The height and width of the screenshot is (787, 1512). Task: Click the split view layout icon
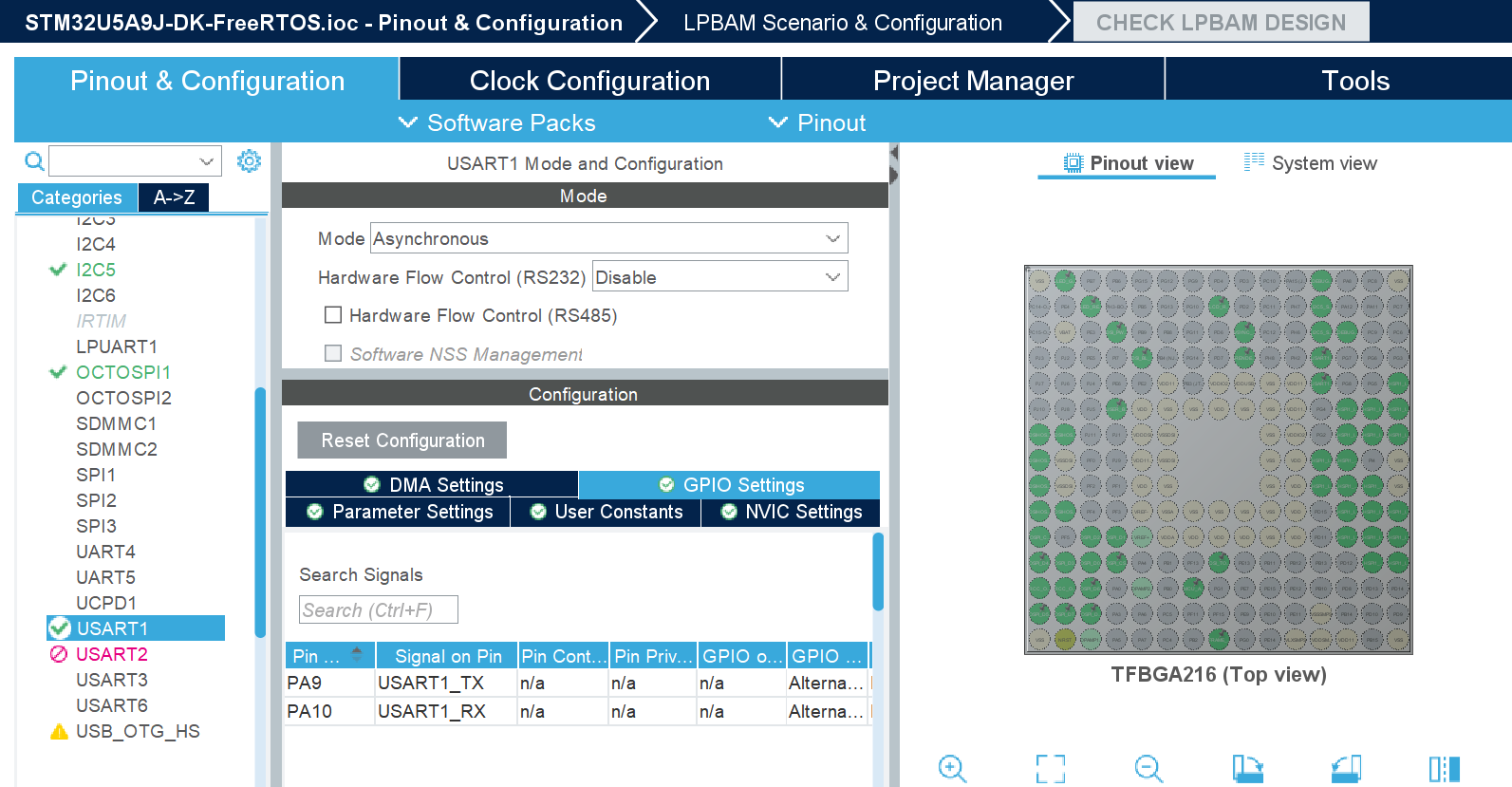[1444, 768]
